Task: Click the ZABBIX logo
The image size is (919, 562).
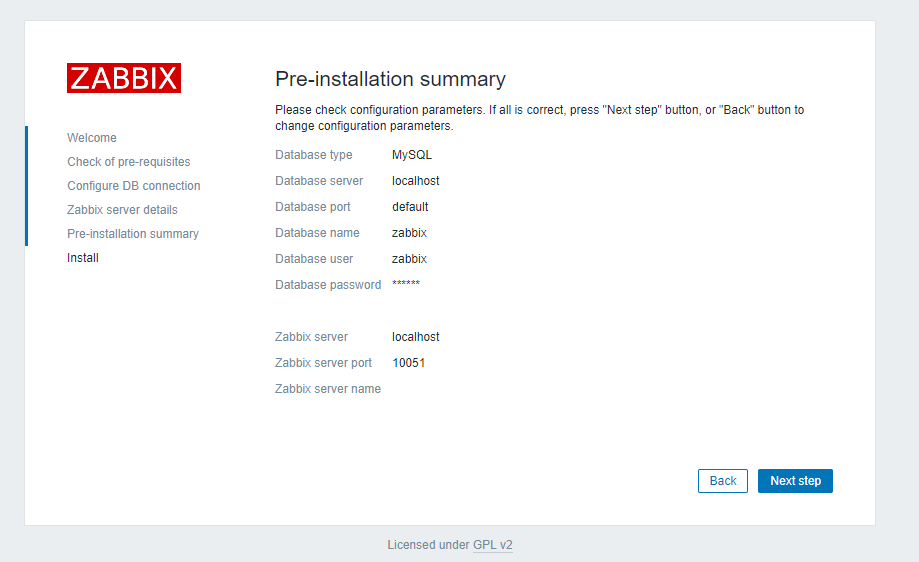Action: pos(124,78)
